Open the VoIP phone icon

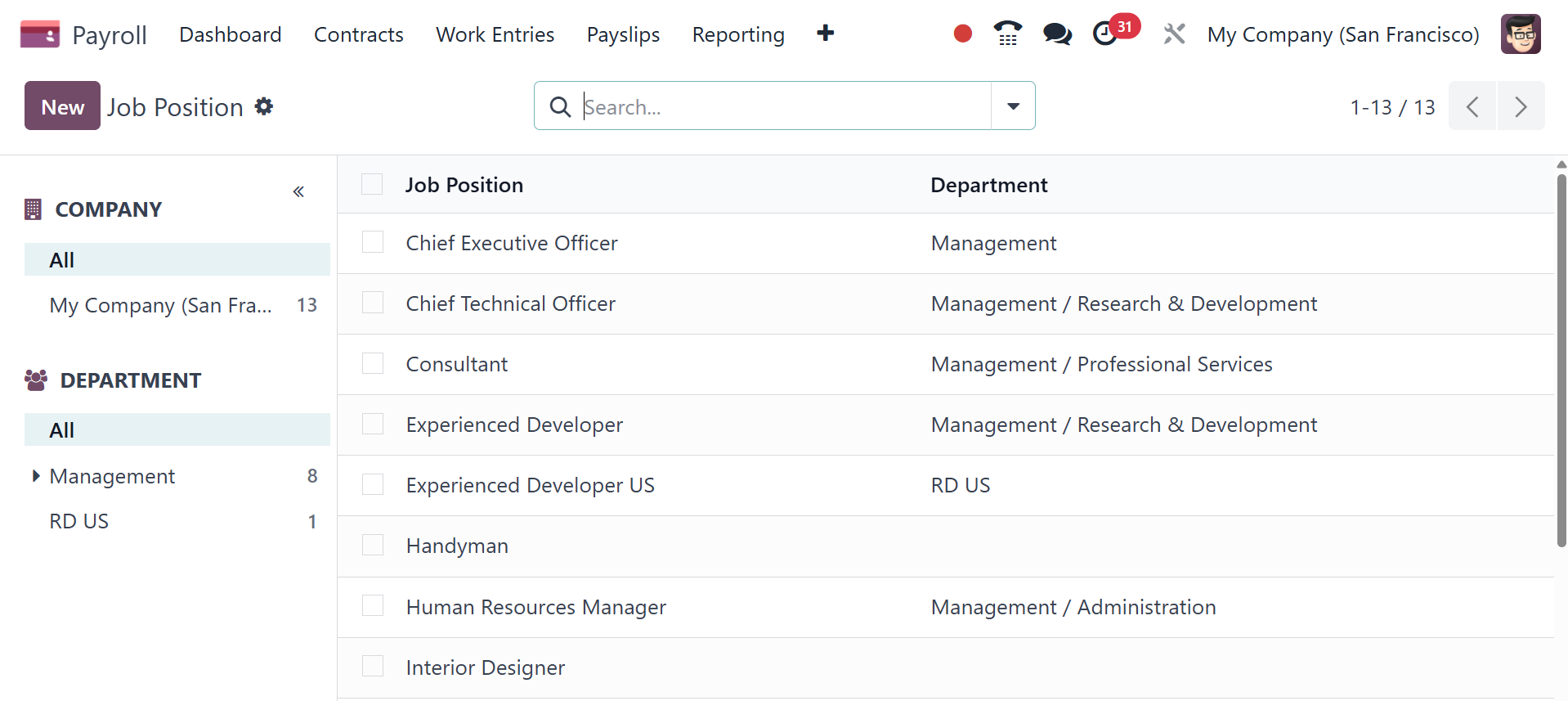(1007, 34)
